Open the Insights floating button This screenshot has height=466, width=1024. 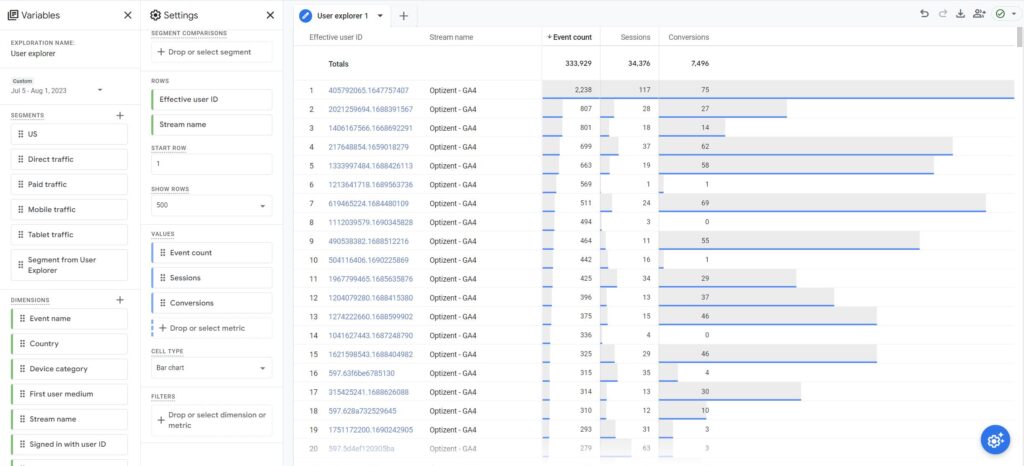pos(994,439)
